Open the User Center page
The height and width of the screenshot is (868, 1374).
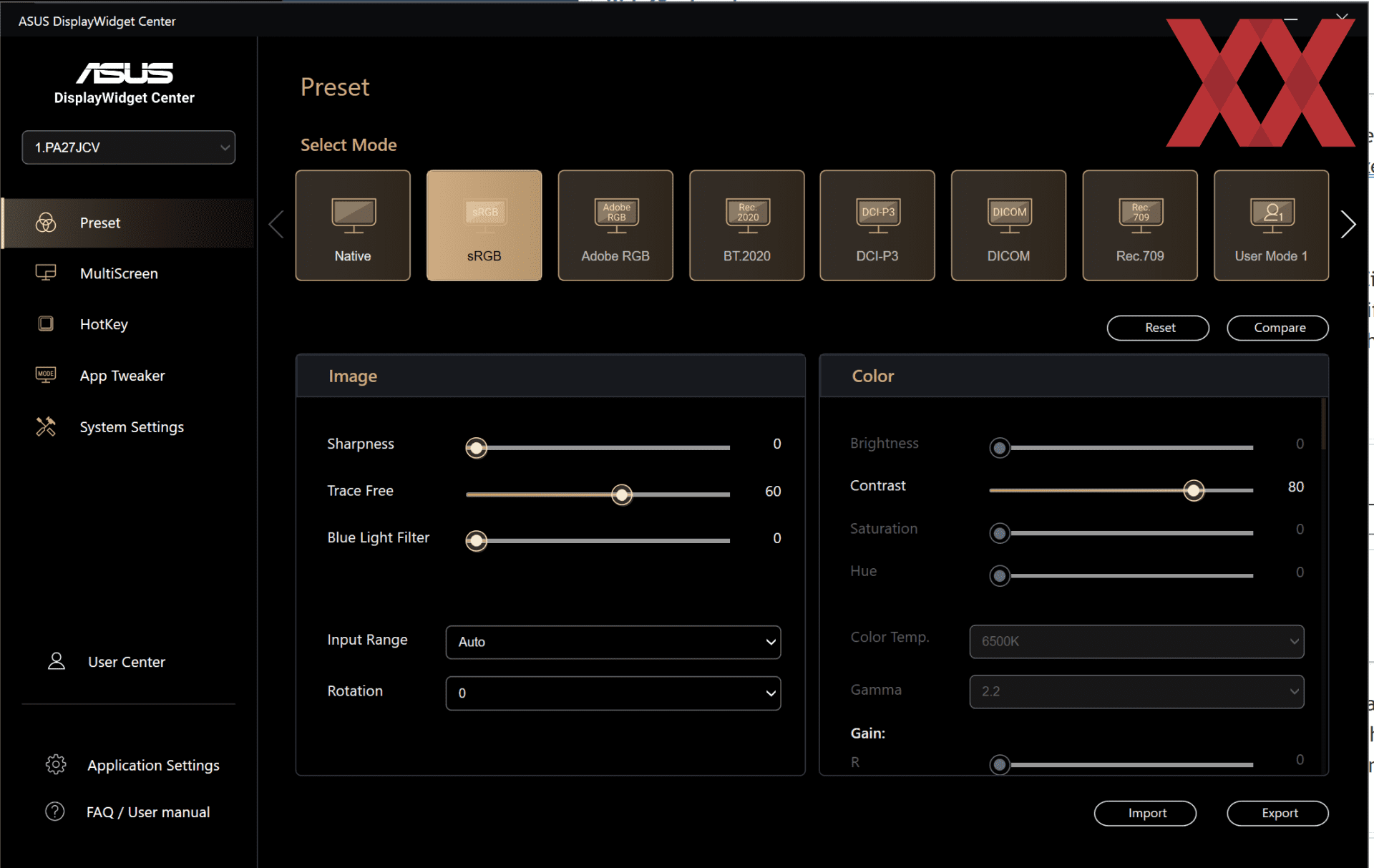[127, 662]
